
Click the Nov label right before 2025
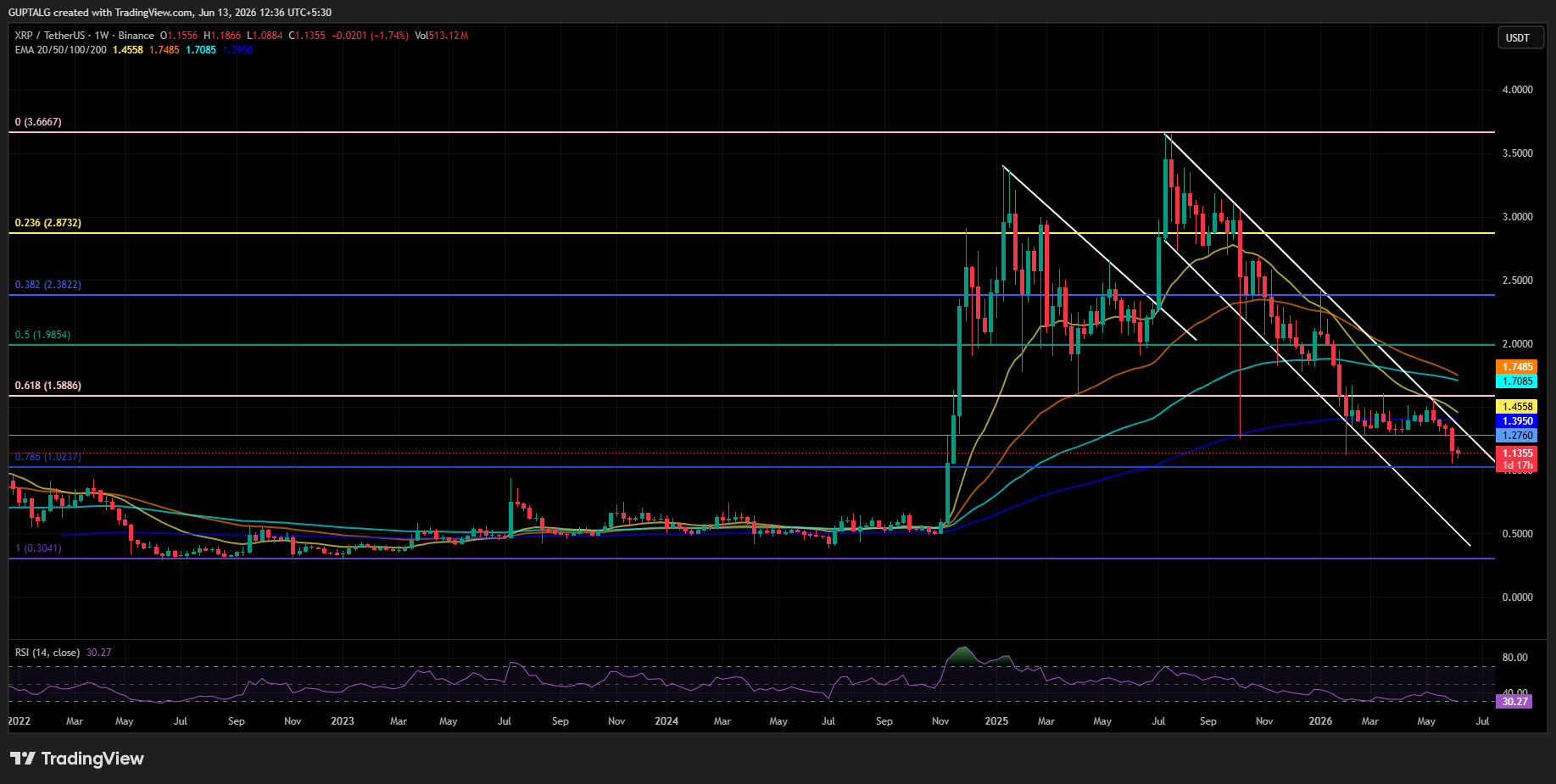click(940, 721)
